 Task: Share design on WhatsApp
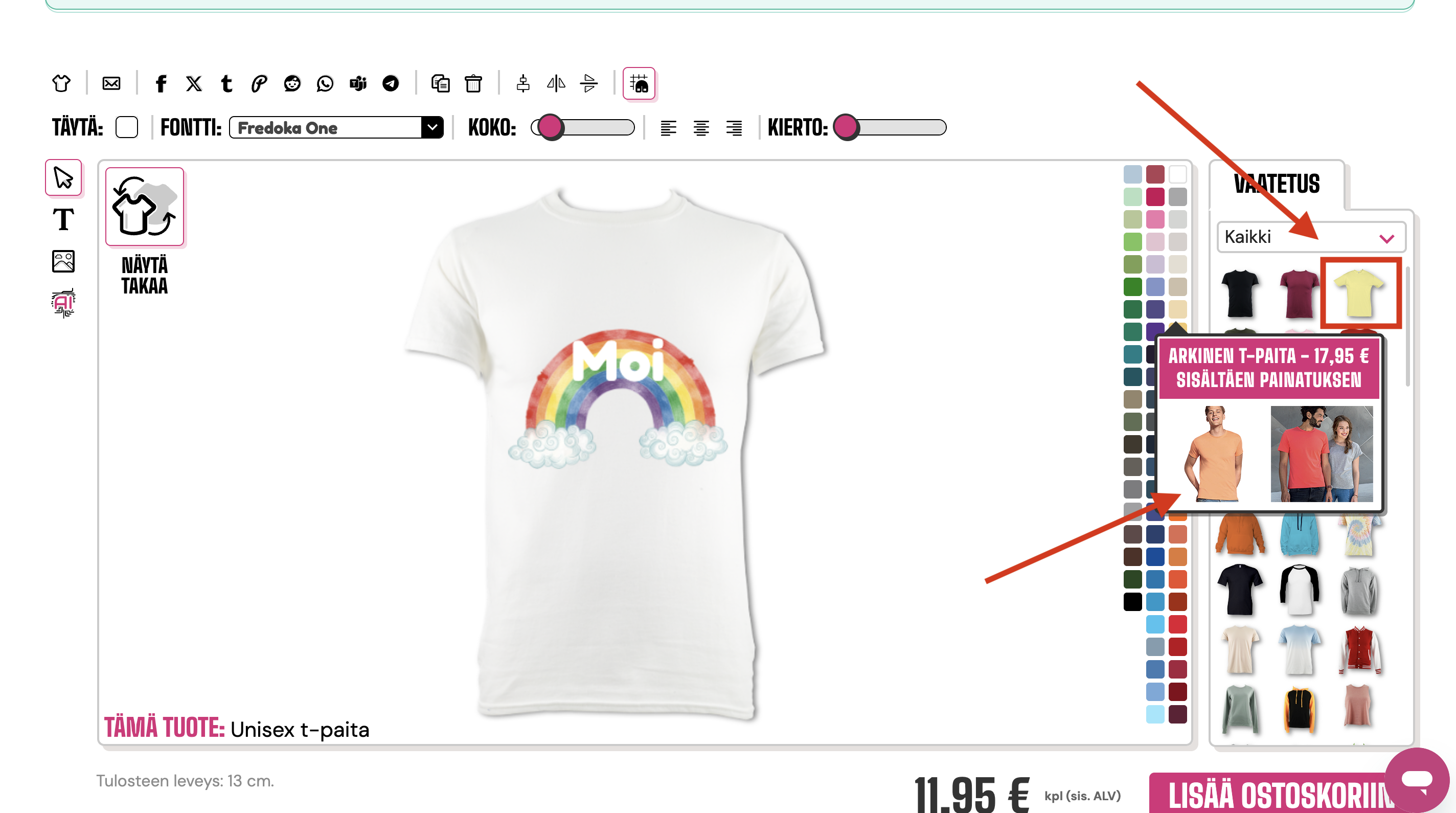pyautogui.click(x=325, y=84)
